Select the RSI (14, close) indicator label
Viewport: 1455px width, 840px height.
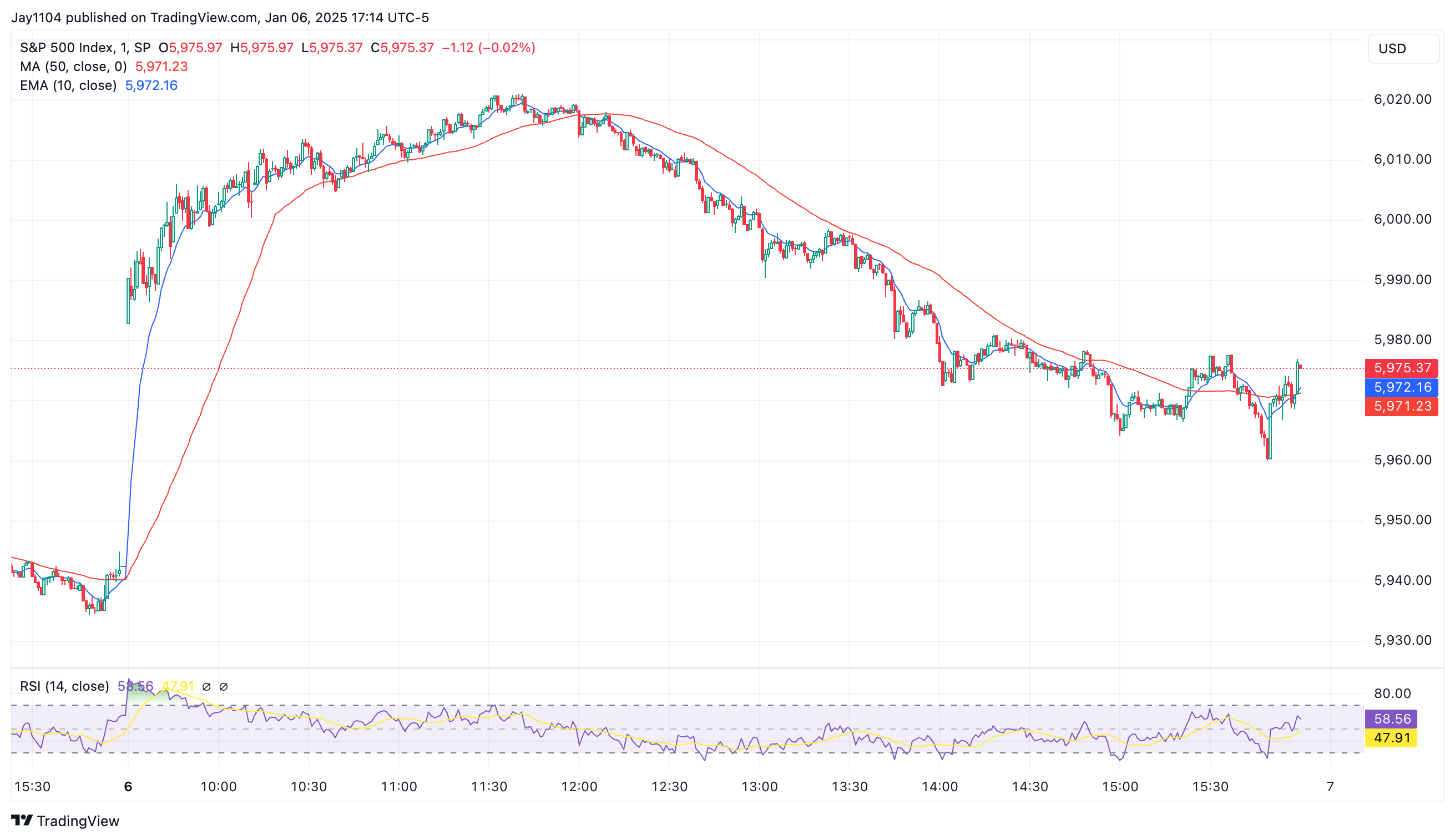point(64,686)
